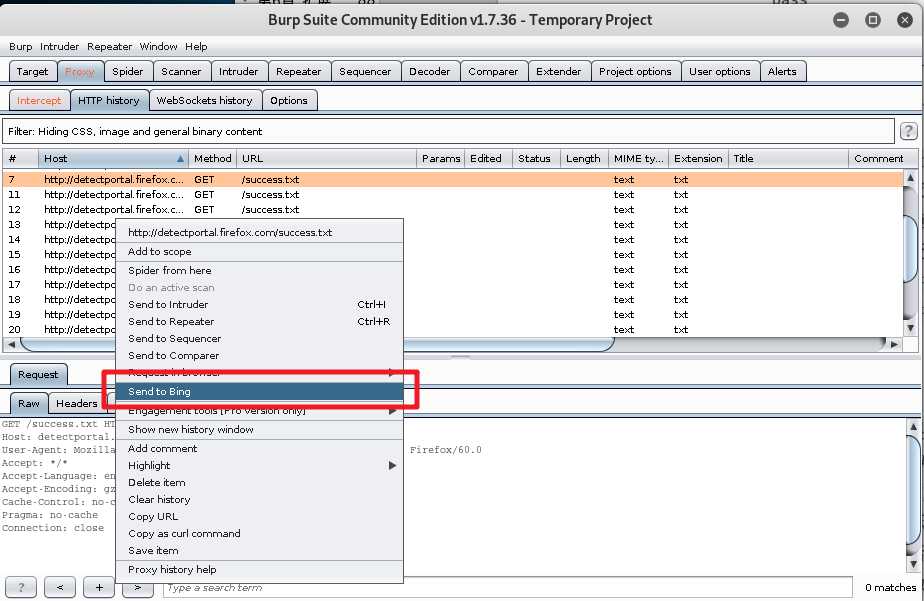Open the Project options tab

635,71
